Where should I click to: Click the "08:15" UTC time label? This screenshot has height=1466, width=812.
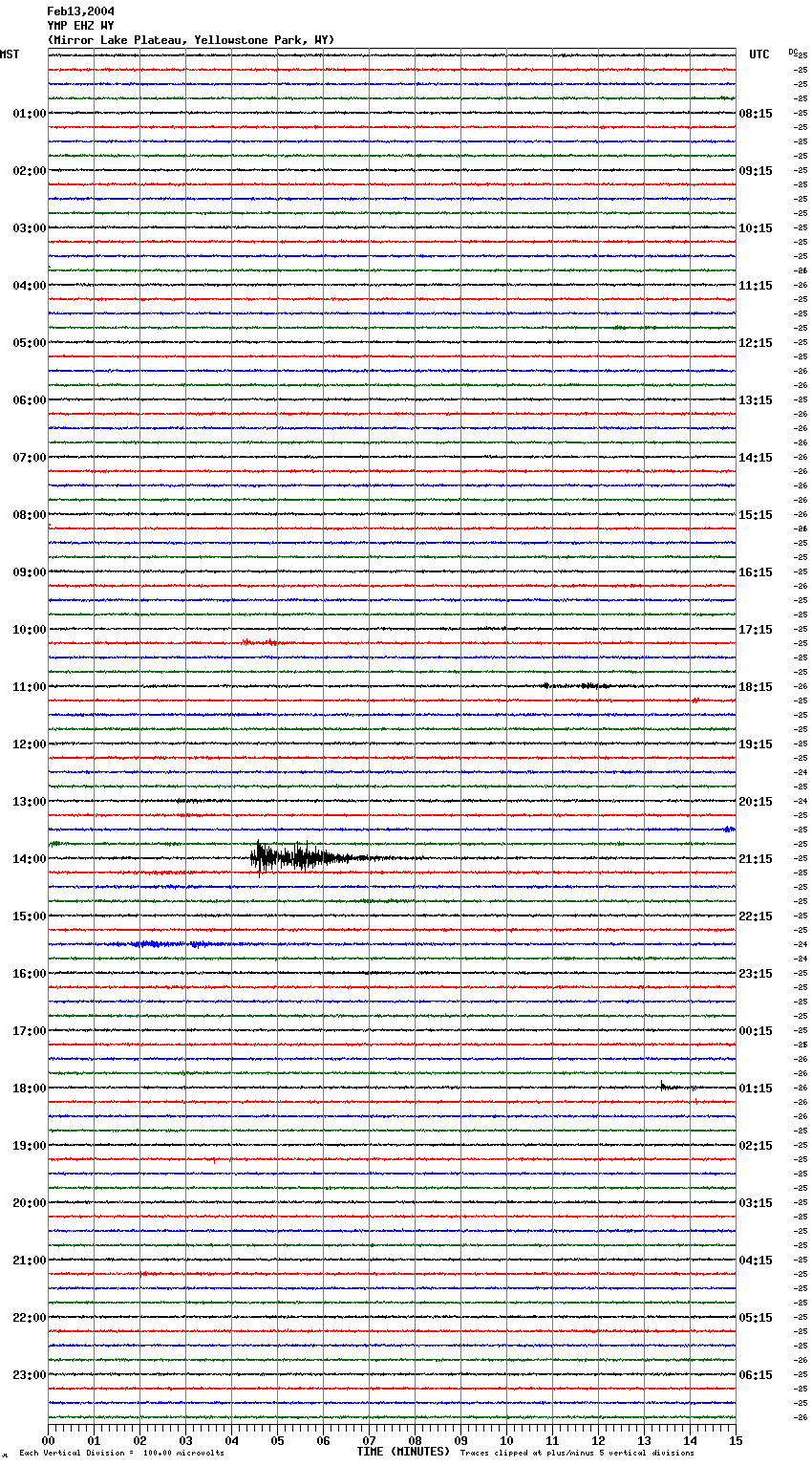756,114
